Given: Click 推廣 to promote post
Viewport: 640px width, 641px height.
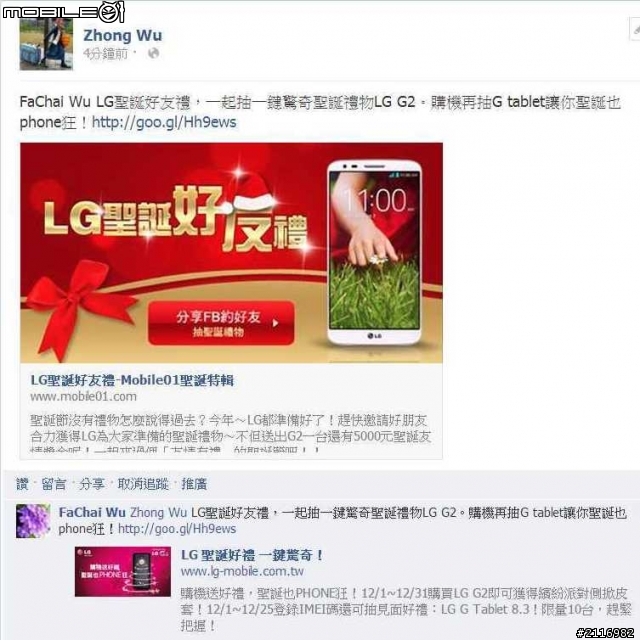Looking at the screenshot, I should point(194,484).
